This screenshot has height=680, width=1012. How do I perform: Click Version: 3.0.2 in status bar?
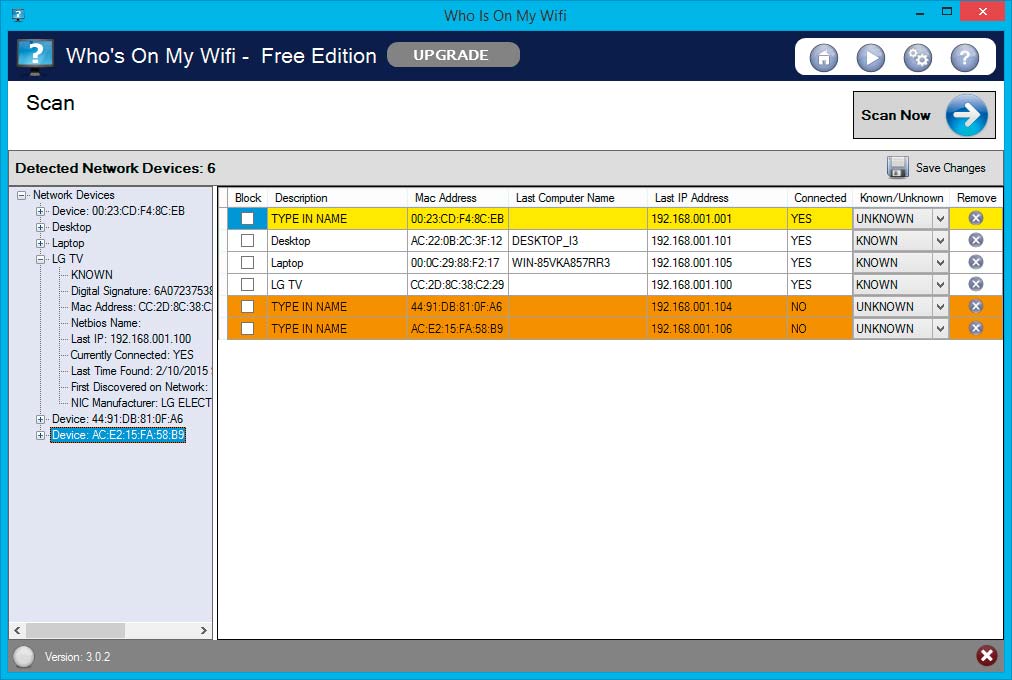tap(77, 657)
